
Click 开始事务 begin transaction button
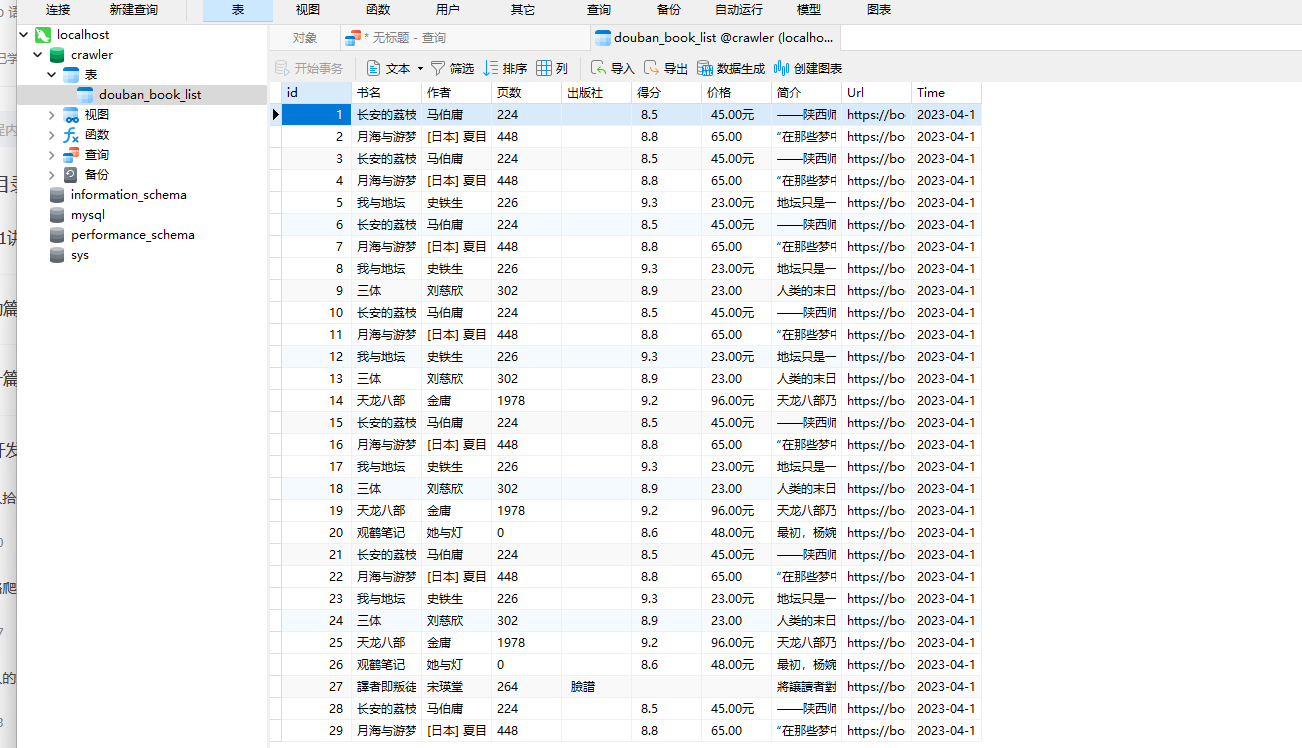[x=309, y=68]
